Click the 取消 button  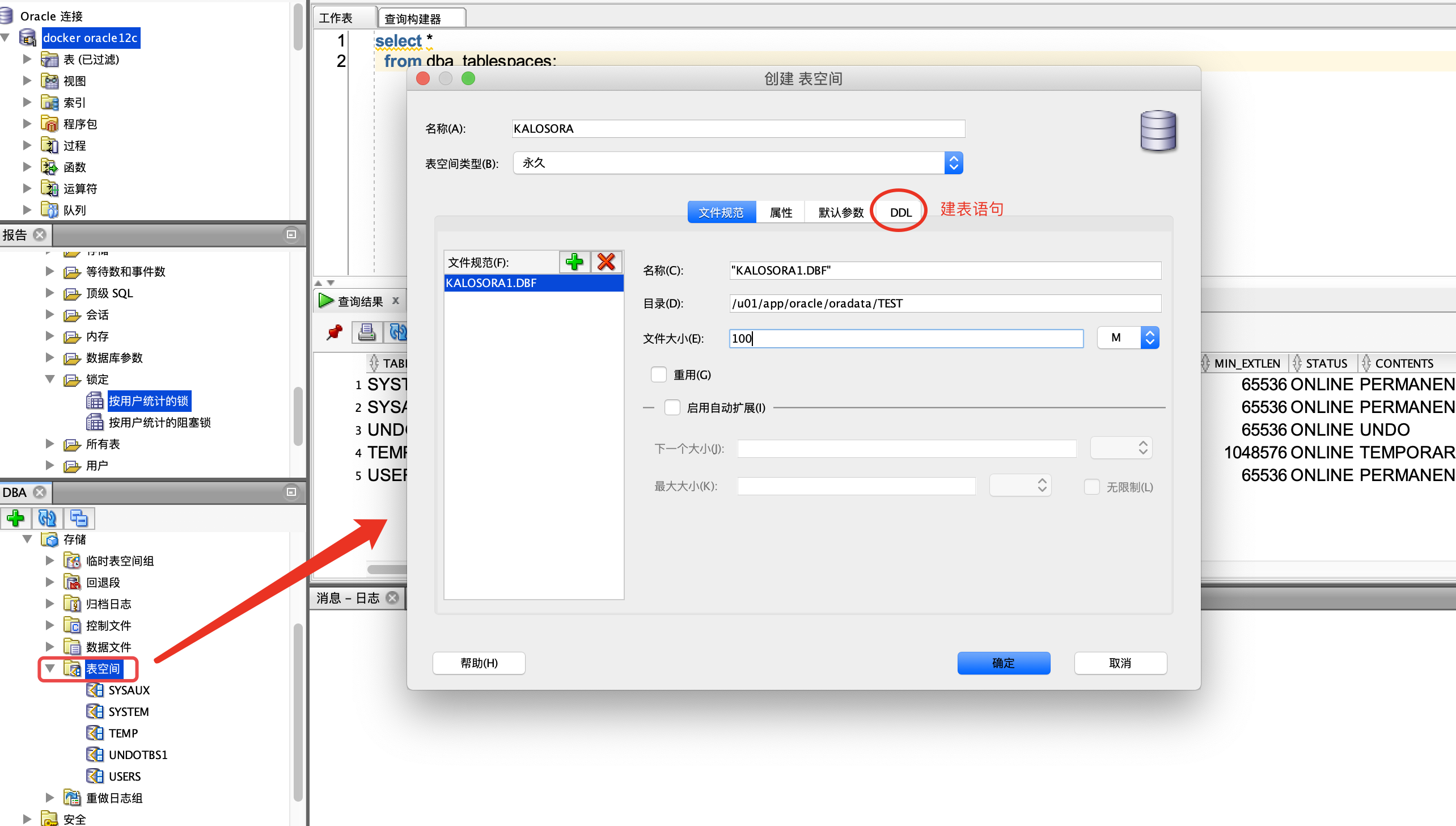click(1120, 663)
